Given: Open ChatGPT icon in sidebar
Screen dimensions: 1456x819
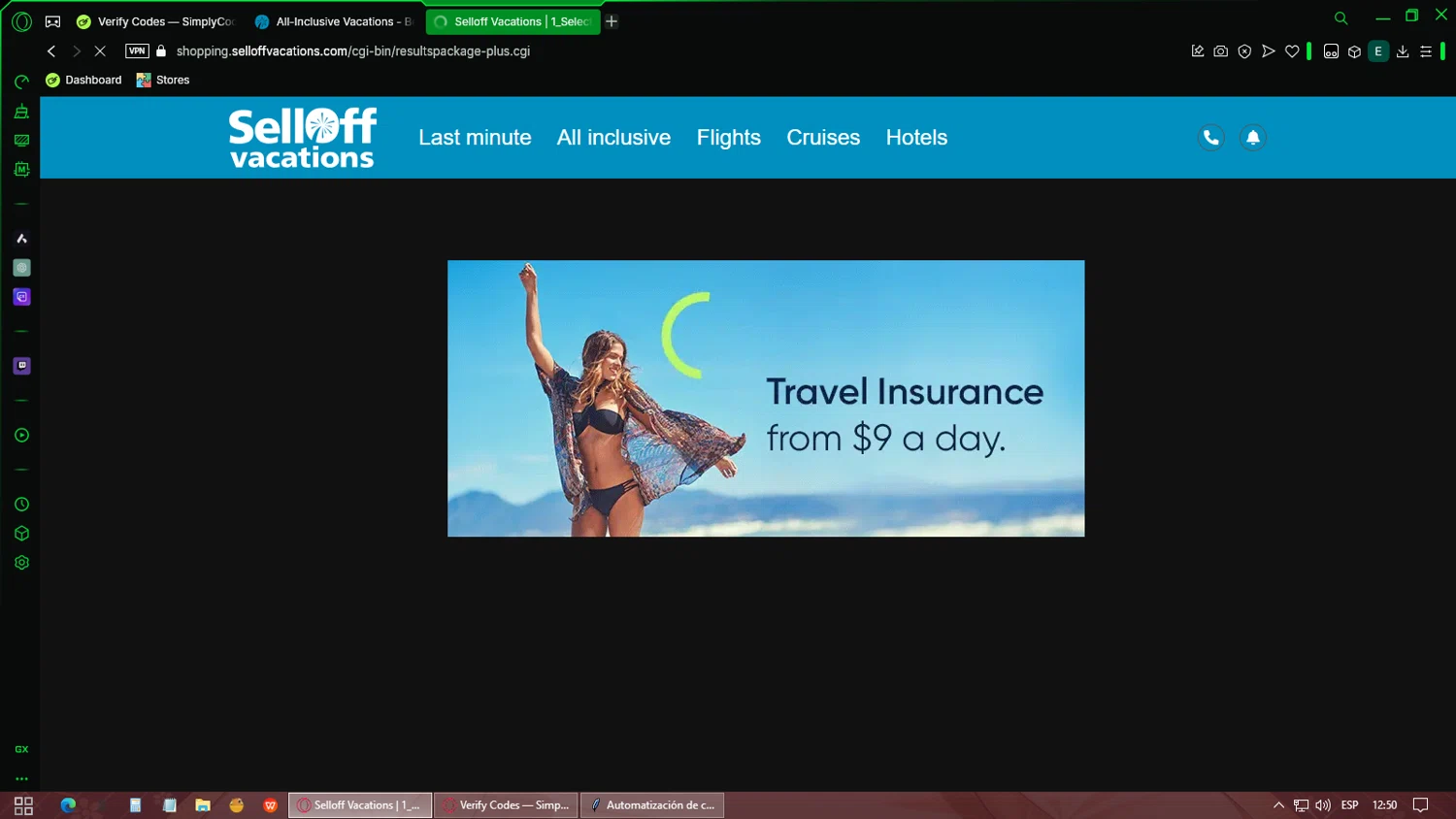Looking at the screenshot, I should pos(21,268).
